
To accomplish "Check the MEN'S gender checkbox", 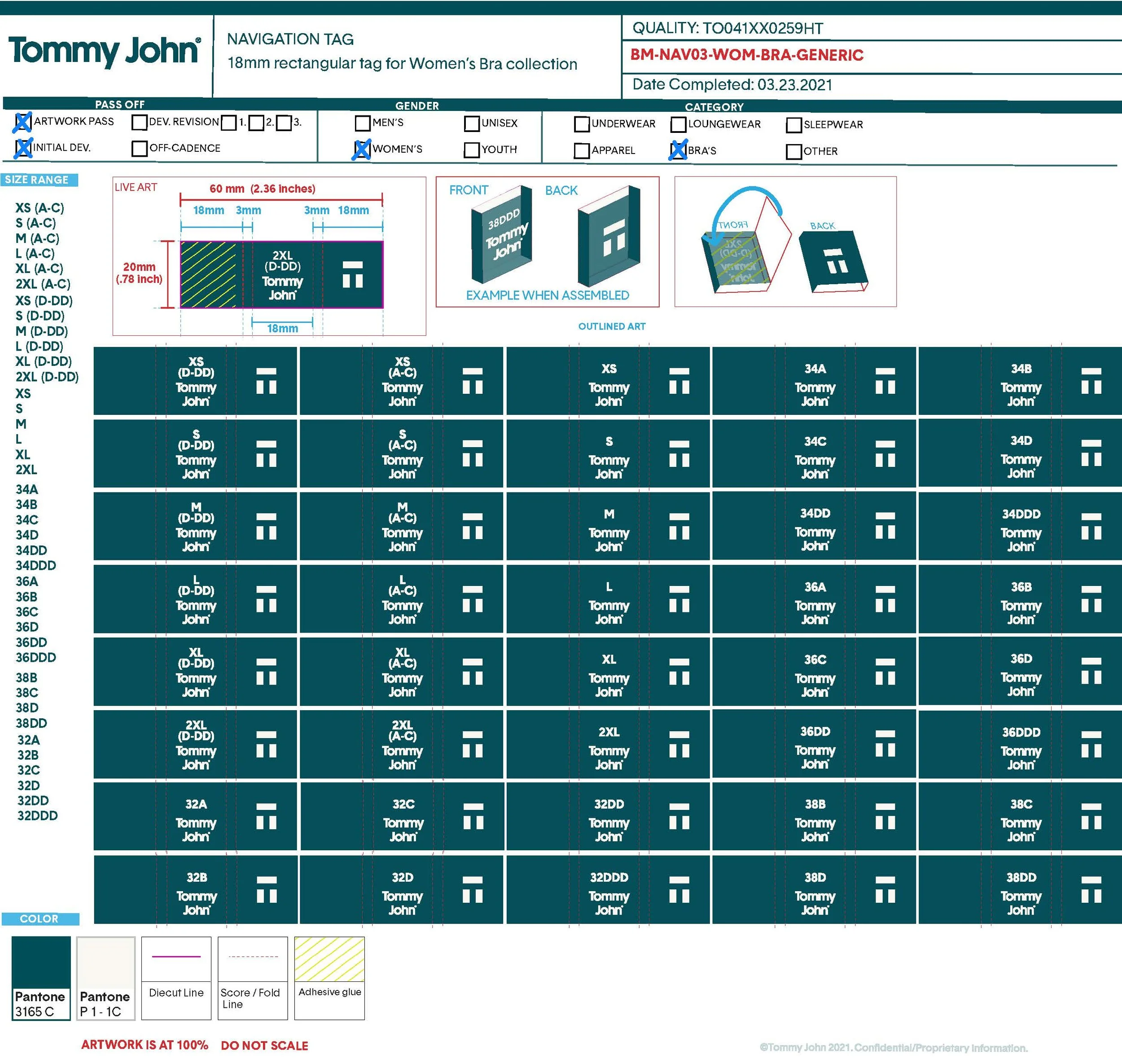I will coord(363,123).
